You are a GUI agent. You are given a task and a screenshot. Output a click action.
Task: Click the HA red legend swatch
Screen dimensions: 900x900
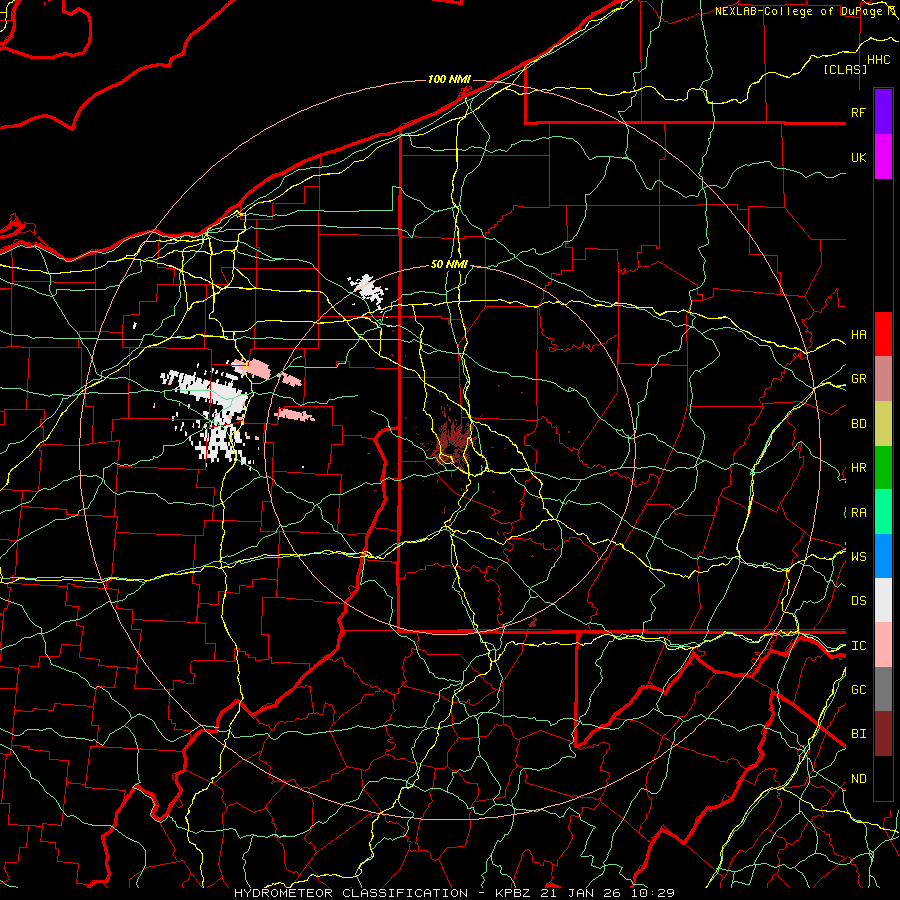click(x=883, y=334)
